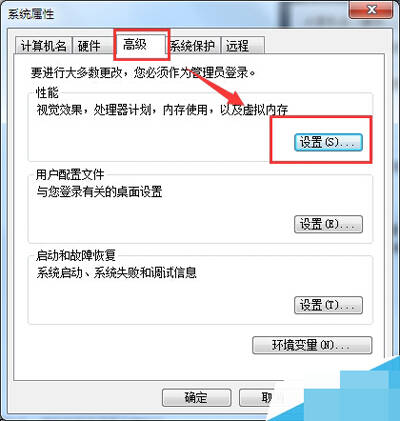Select the 高级 tab
This screenshot has height=421, width=400.
point(141,44)
